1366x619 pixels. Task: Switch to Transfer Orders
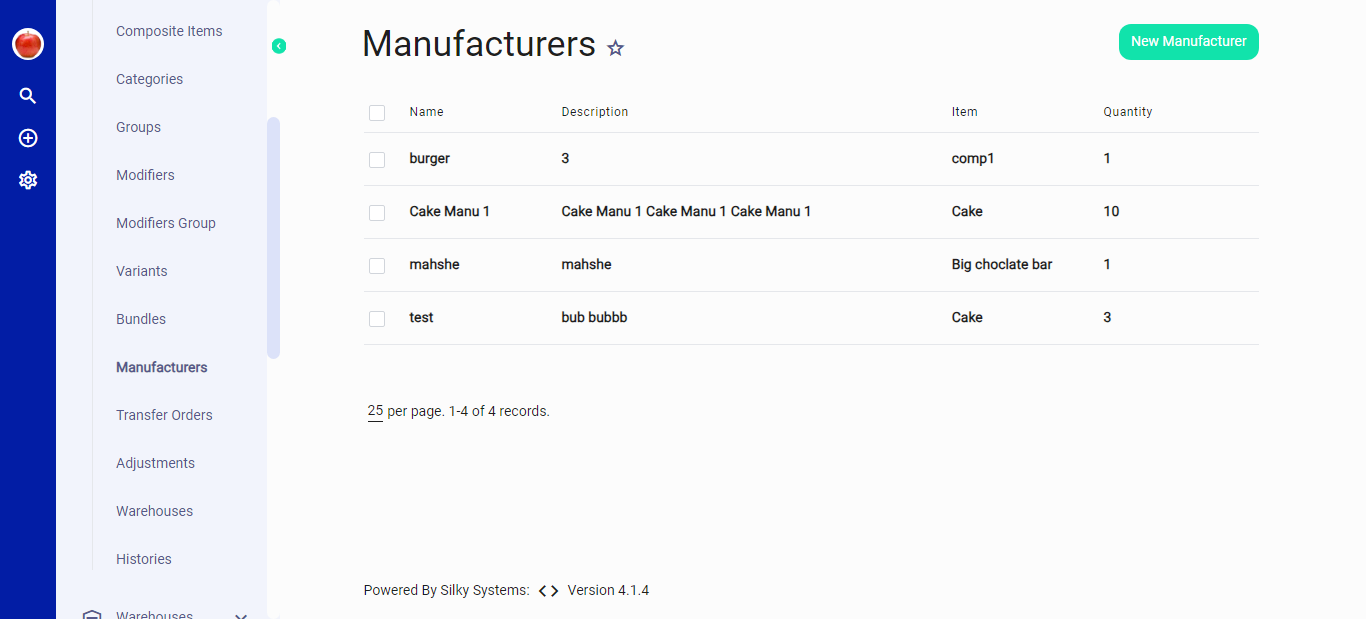164,414
